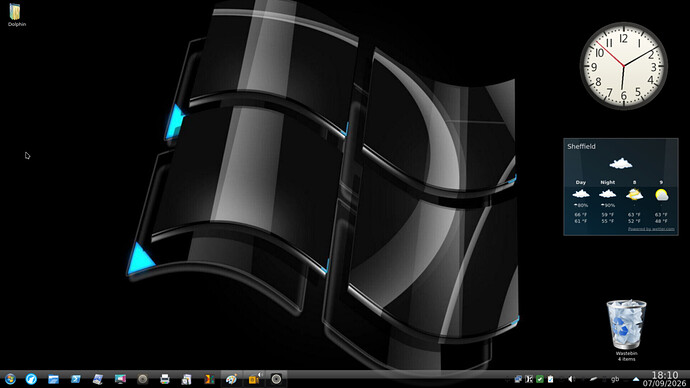This screenshot has width=690, height=388.
Task: Open the tilted document editor taskbar icon
Action: point(98,379)
